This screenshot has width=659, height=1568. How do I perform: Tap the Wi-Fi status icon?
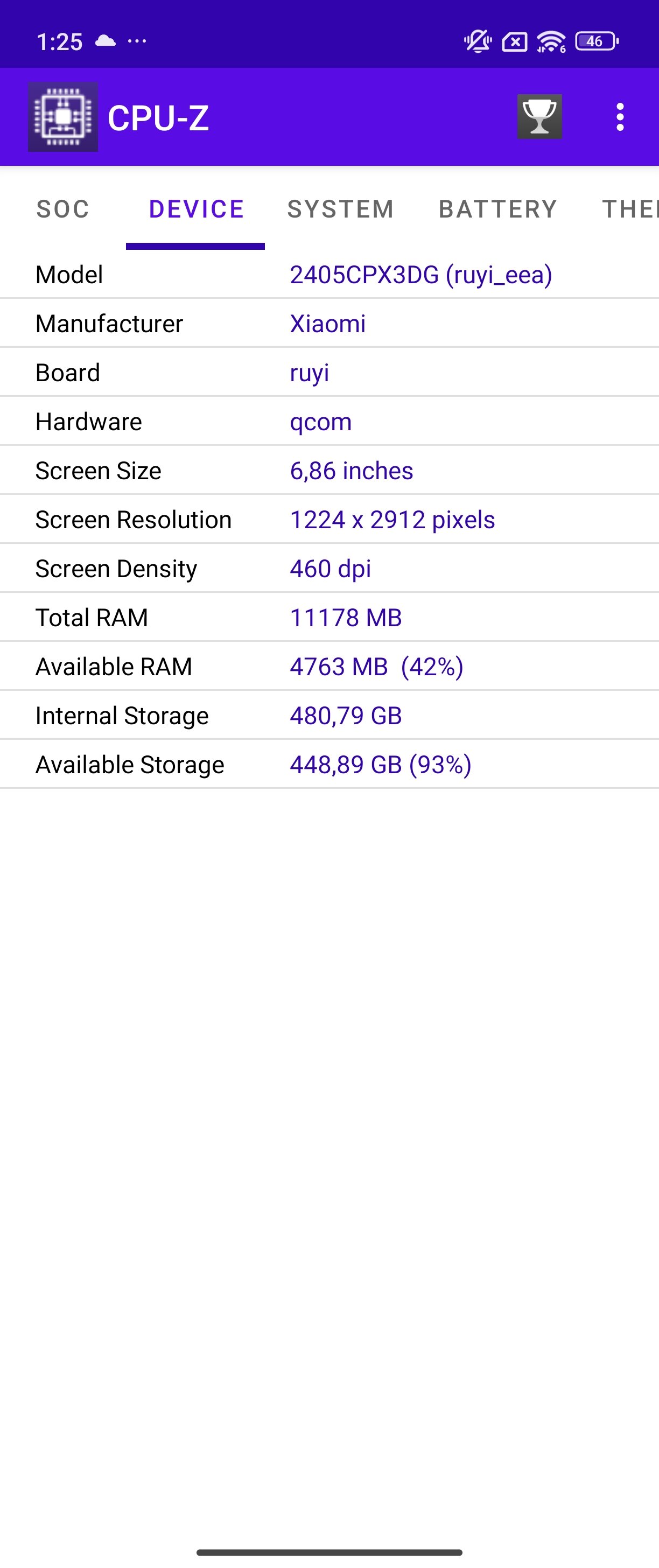551,41
